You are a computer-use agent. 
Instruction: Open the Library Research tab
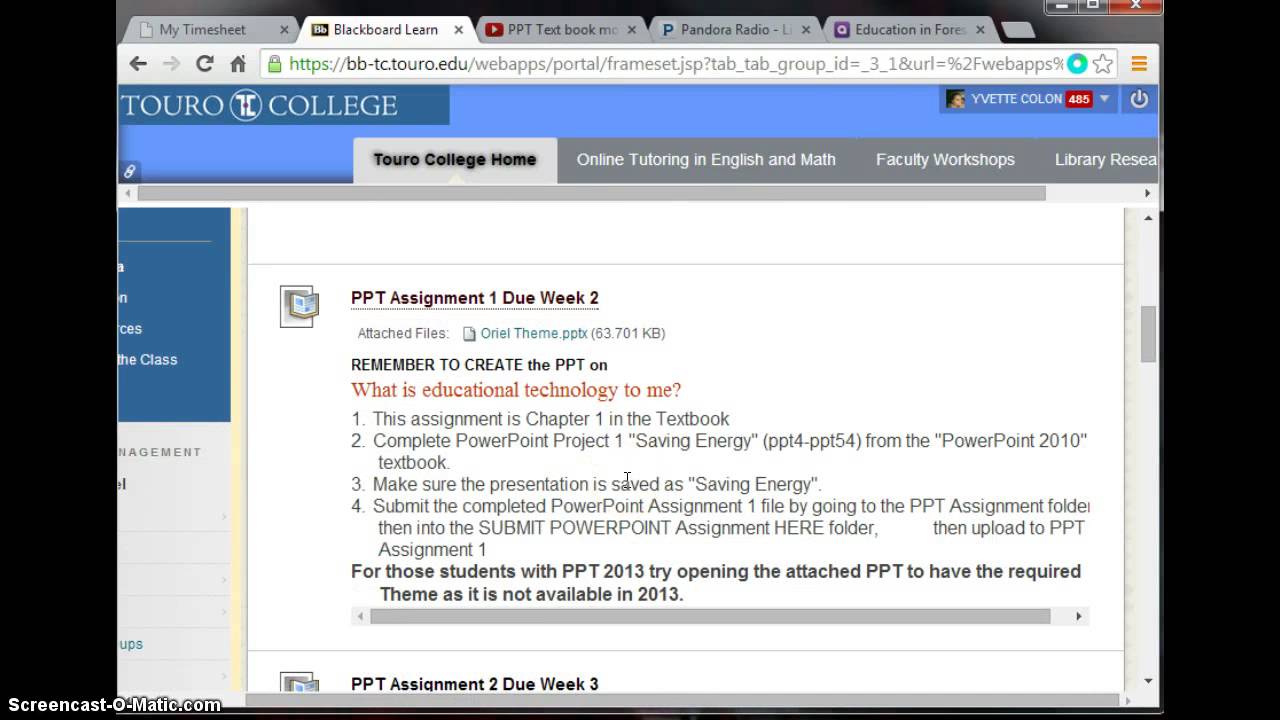[x=1105, y=160]
